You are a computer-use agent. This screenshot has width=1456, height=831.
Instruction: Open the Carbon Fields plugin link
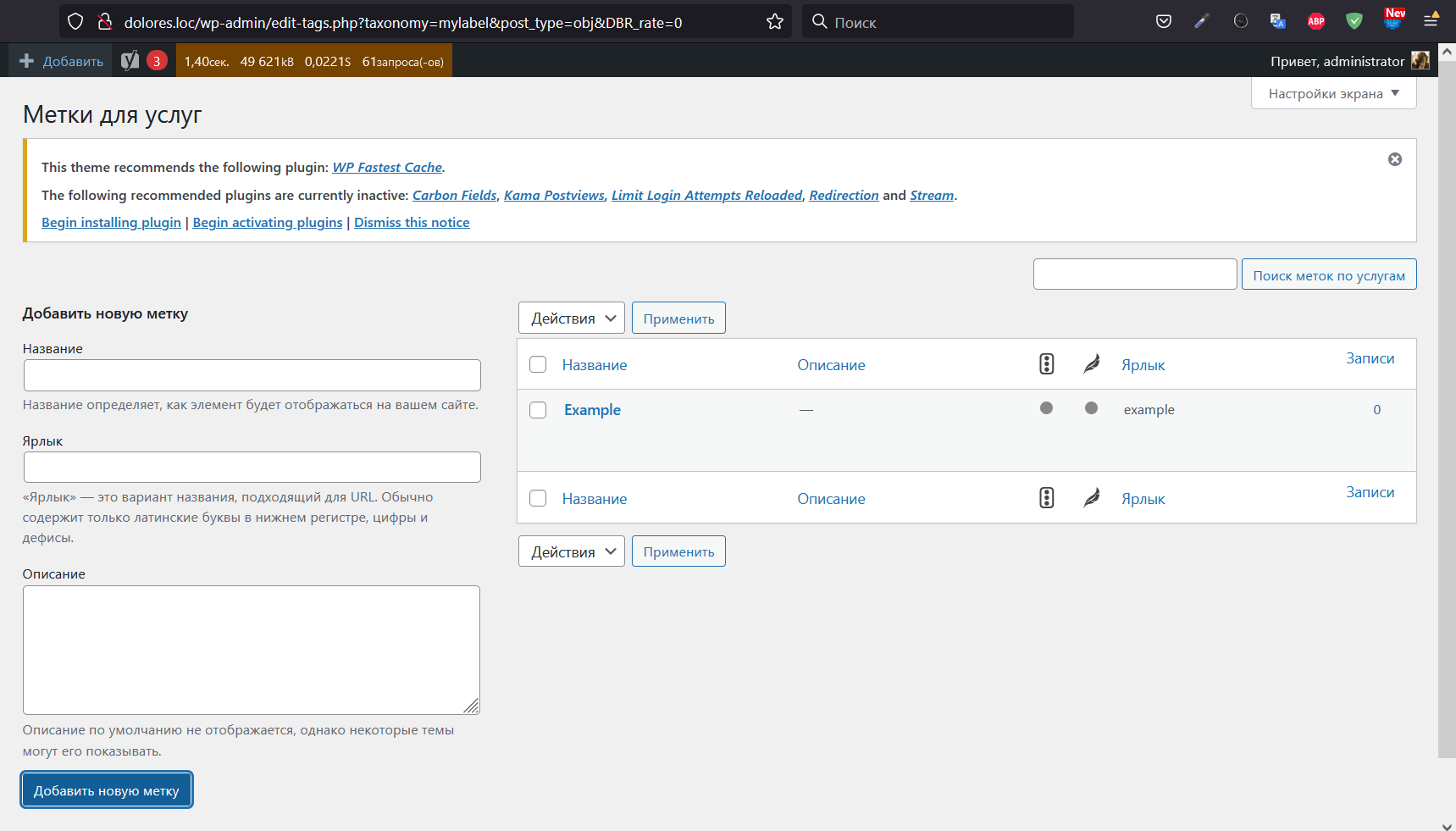(x=455, y=195)
